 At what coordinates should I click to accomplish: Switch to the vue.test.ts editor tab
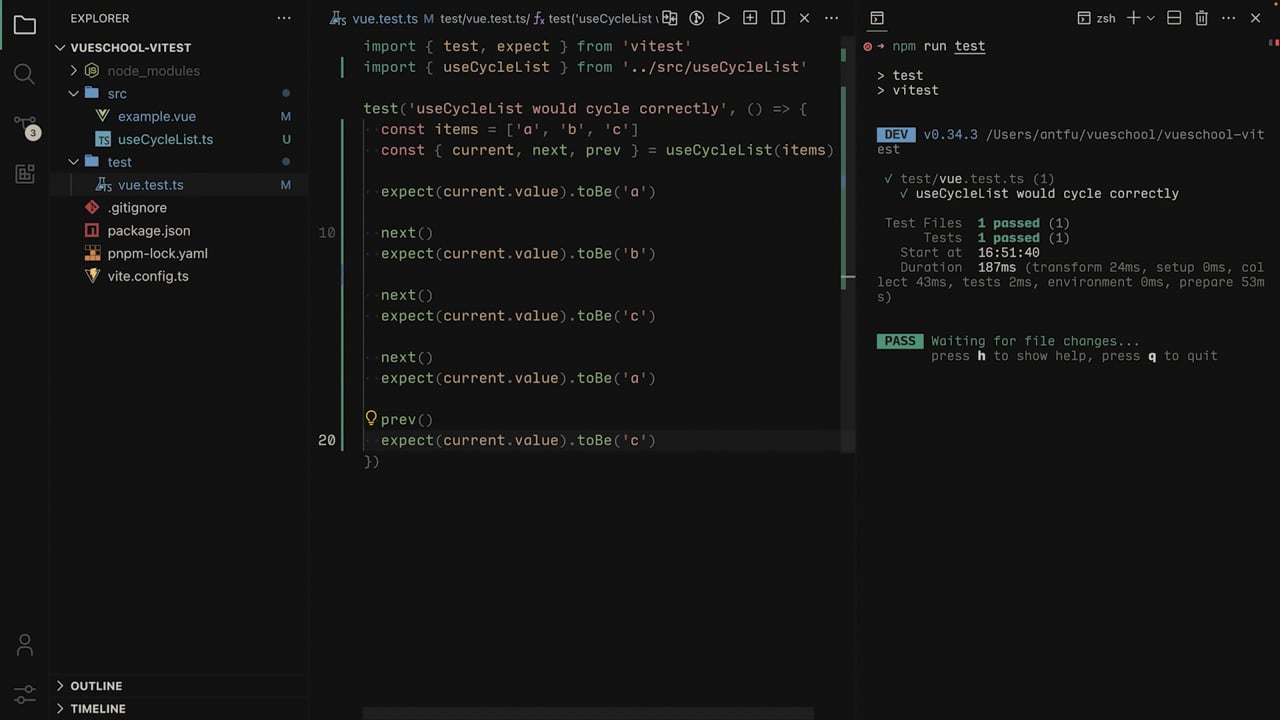coord(385,18)
